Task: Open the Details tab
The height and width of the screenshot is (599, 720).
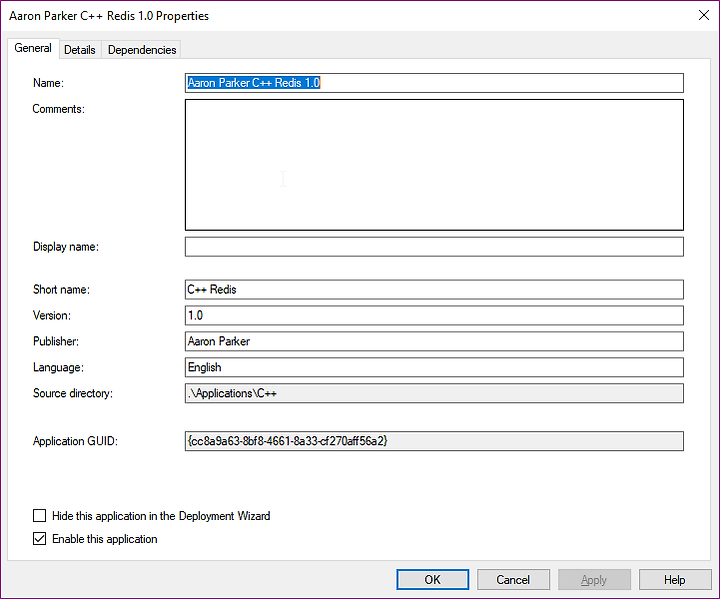Action: coord(80,50)
